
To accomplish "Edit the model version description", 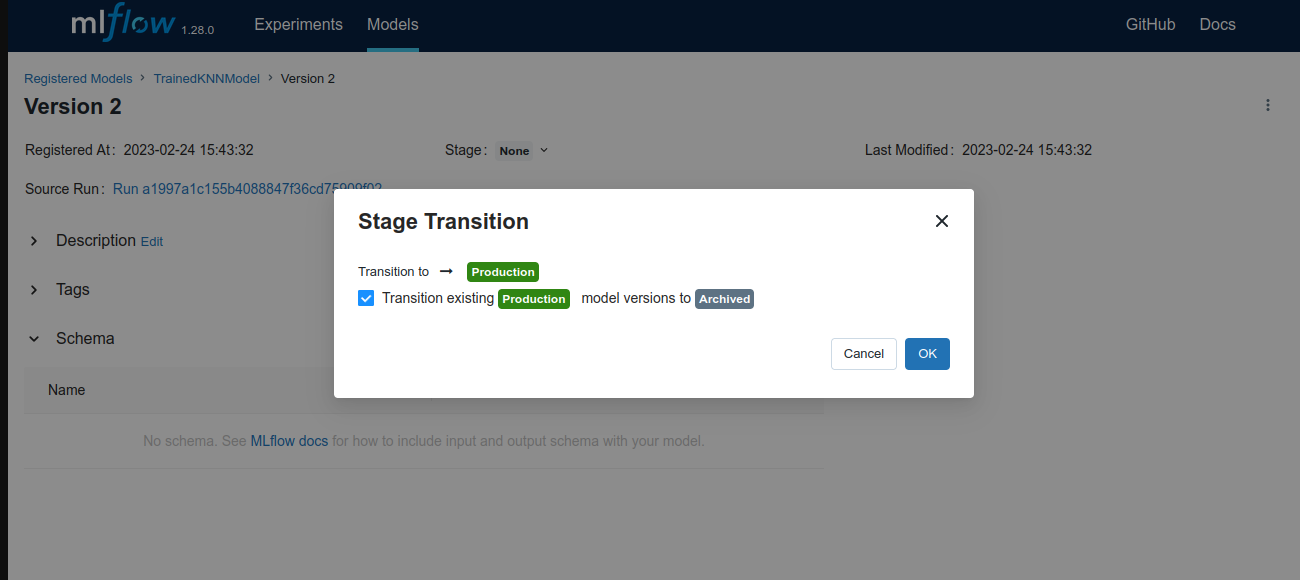I will pyautogui.click(x=151, y=241).
